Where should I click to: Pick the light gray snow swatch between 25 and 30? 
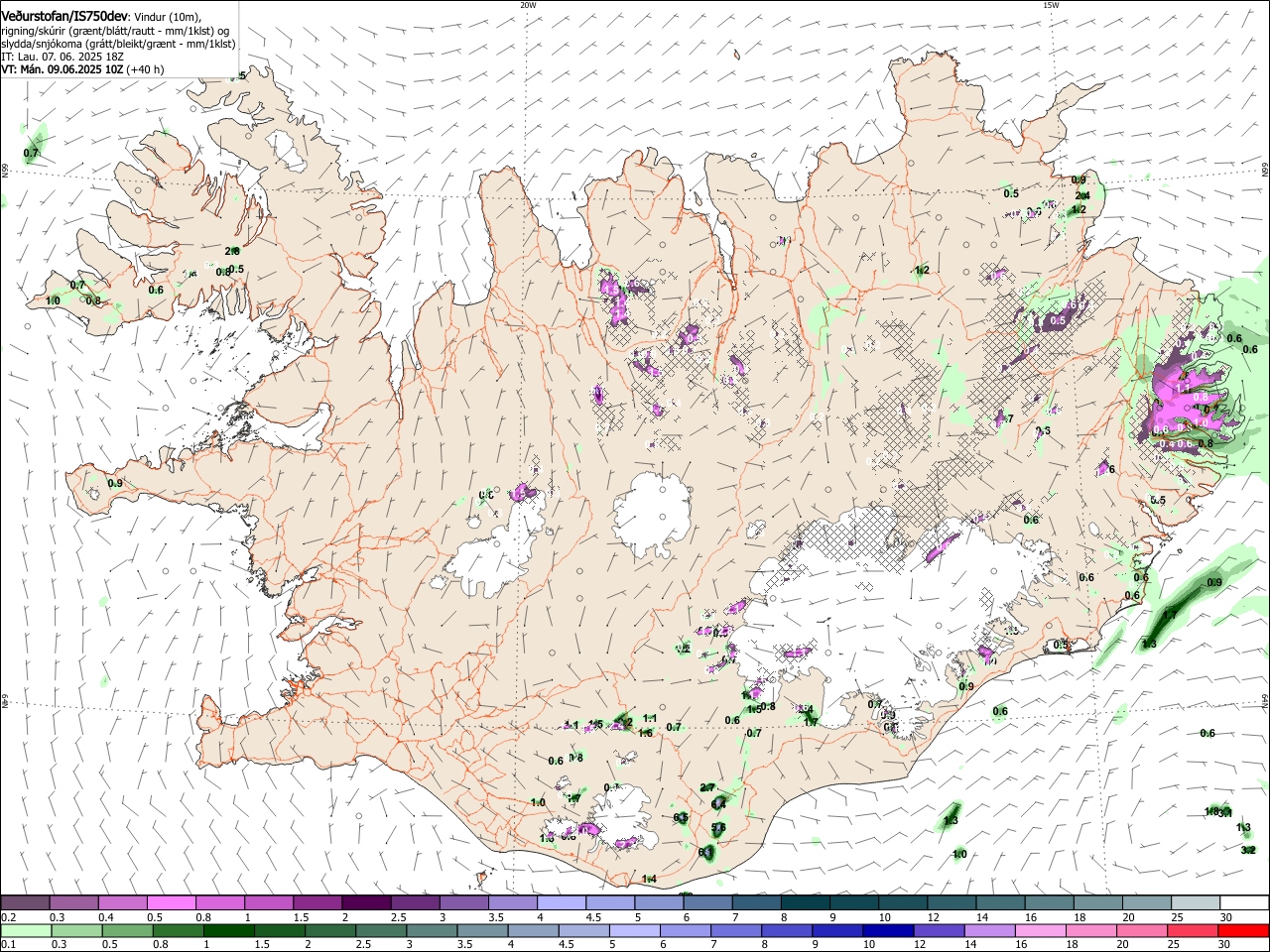1197,902
